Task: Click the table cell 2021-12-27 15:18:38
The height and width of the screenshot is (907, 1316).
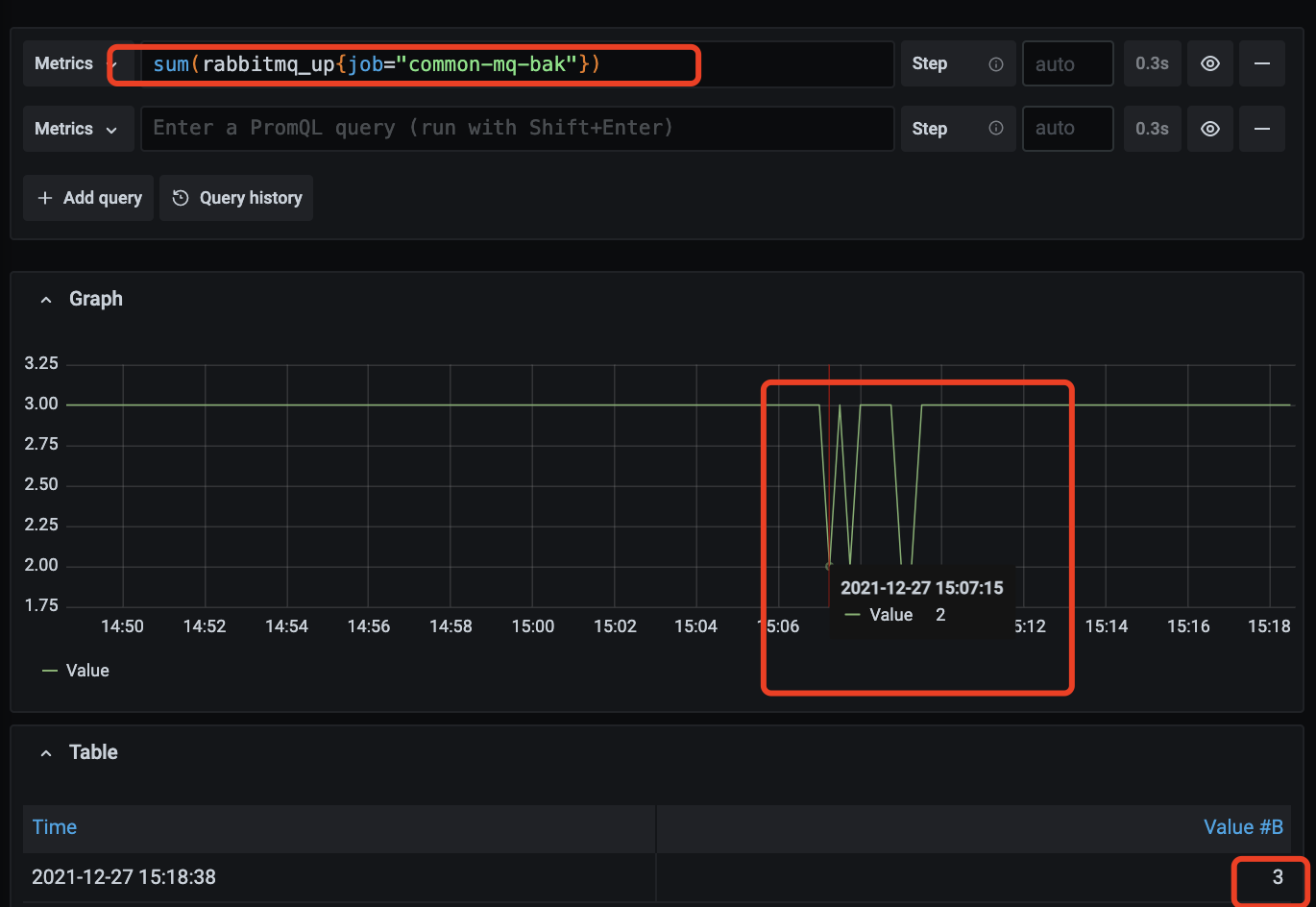Action: [x=124, y=877]
